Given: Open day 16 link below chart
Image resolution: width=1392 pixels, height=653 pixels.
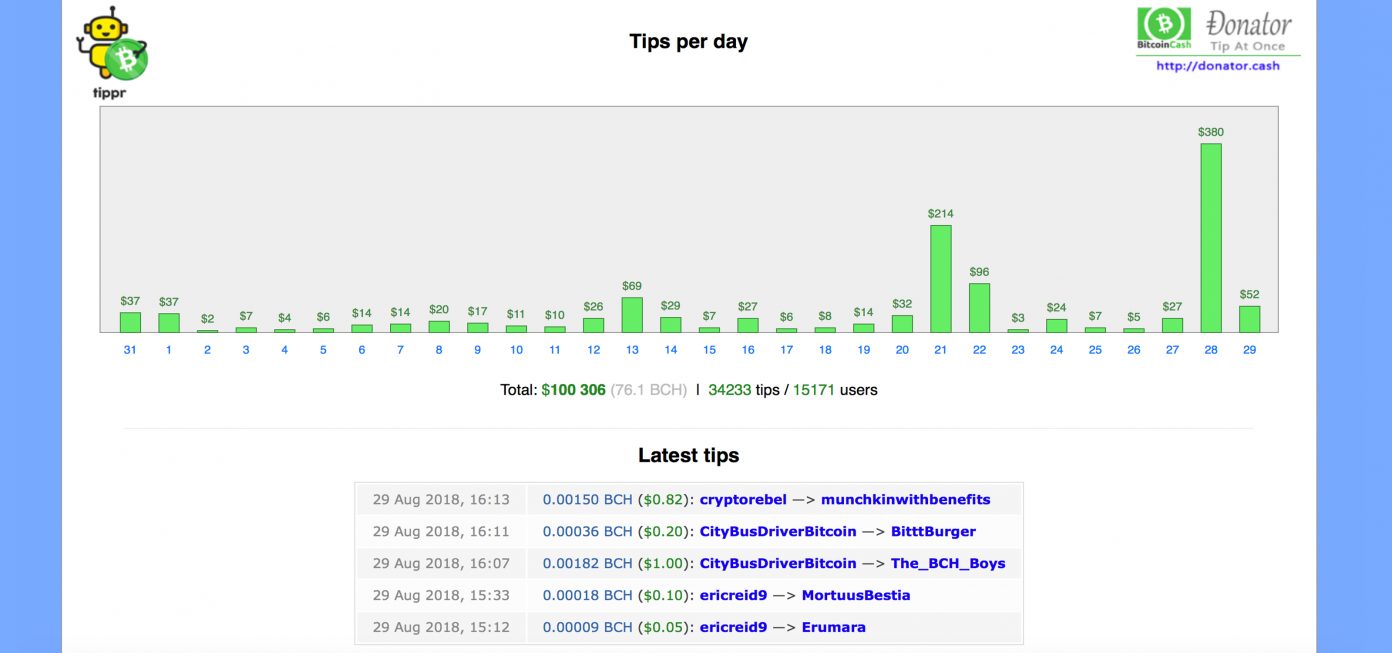Looking at the screenshot, I should (x=748, y=350).
